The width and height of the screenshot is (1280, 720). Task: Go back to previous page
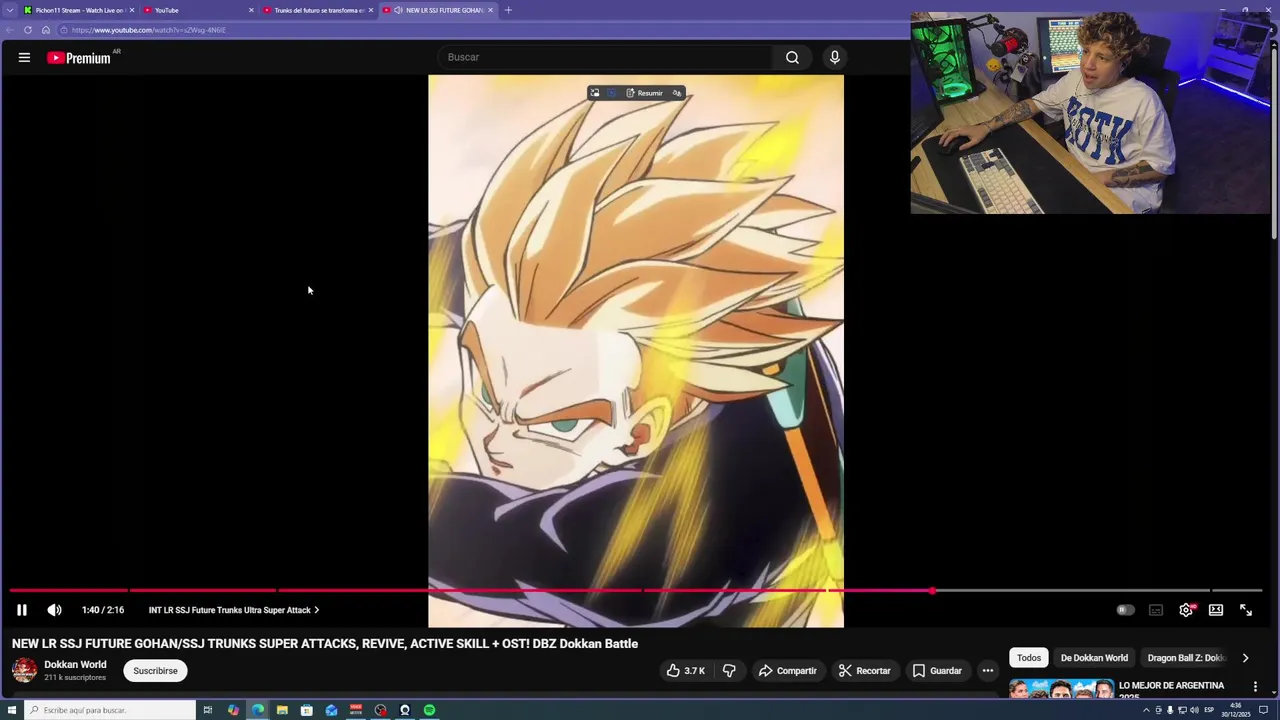[x=10, y=30]
